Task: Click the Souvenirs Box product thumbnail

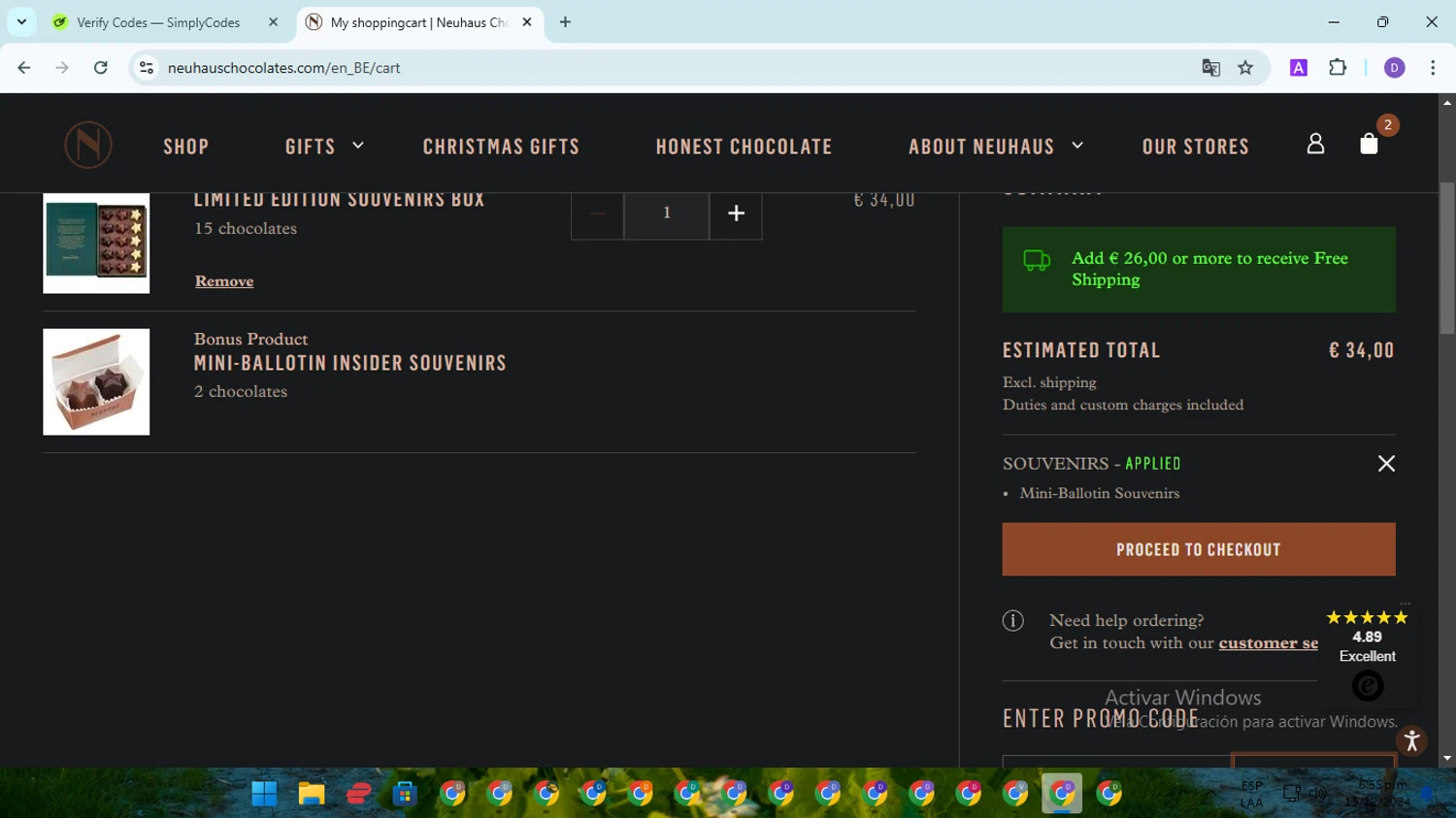Action: (x=96, y=243)
